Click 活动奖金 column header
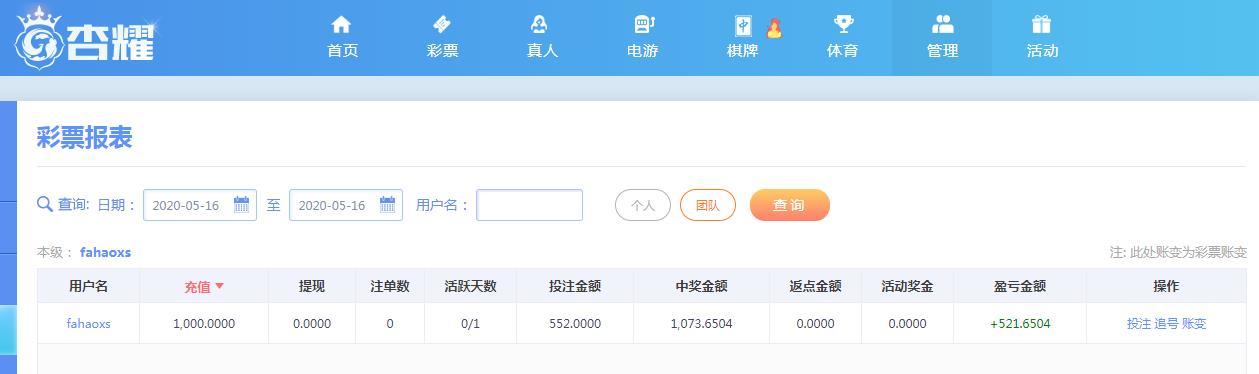This screenshot has height=374, width=1259. (907, 286)
